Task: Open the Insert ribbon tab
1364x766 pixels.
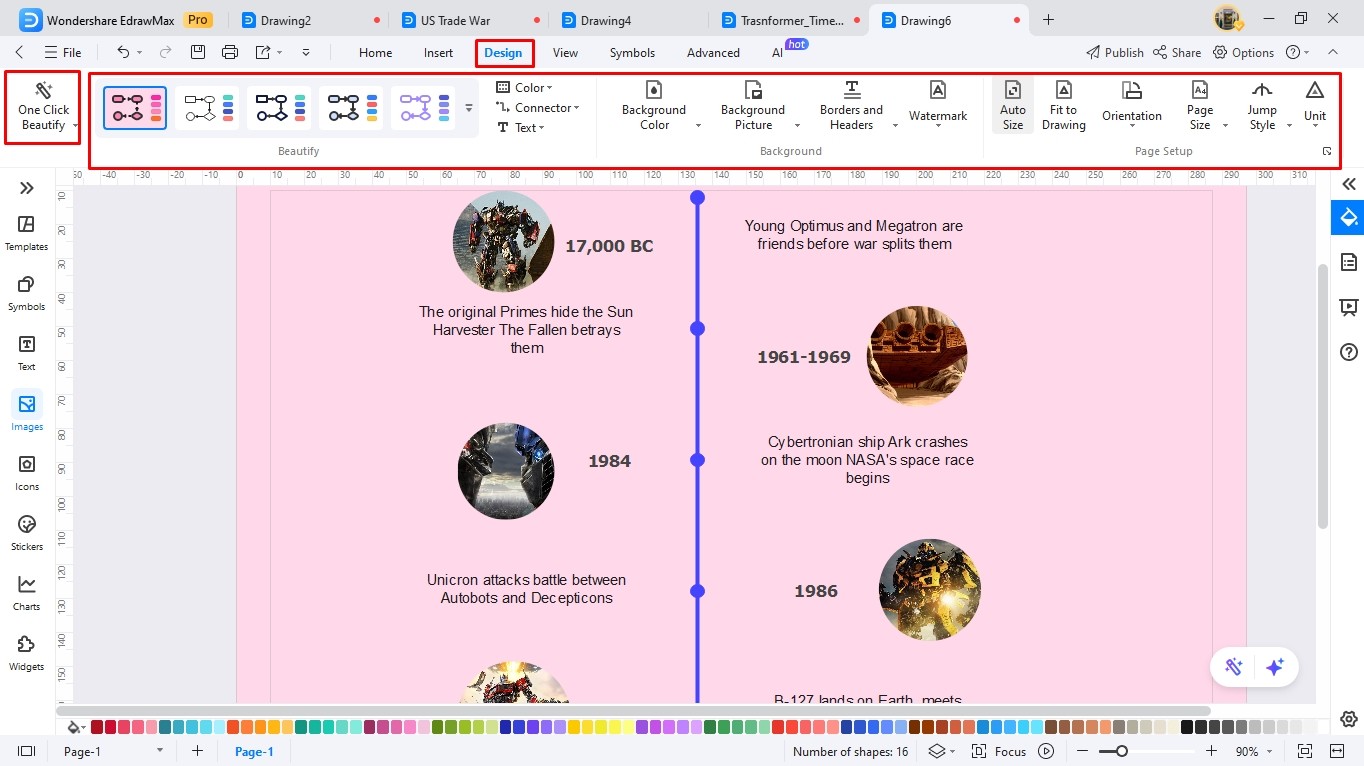Action: point(438,52)
